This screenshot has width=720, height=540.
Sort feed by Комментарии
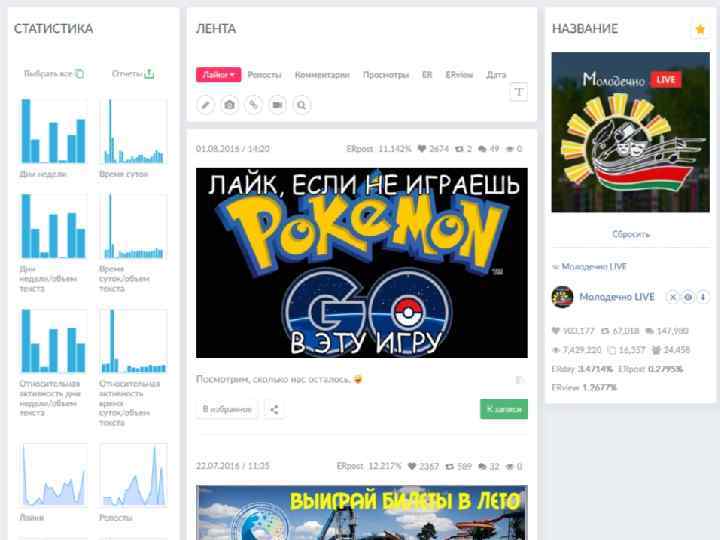(322, 75)
